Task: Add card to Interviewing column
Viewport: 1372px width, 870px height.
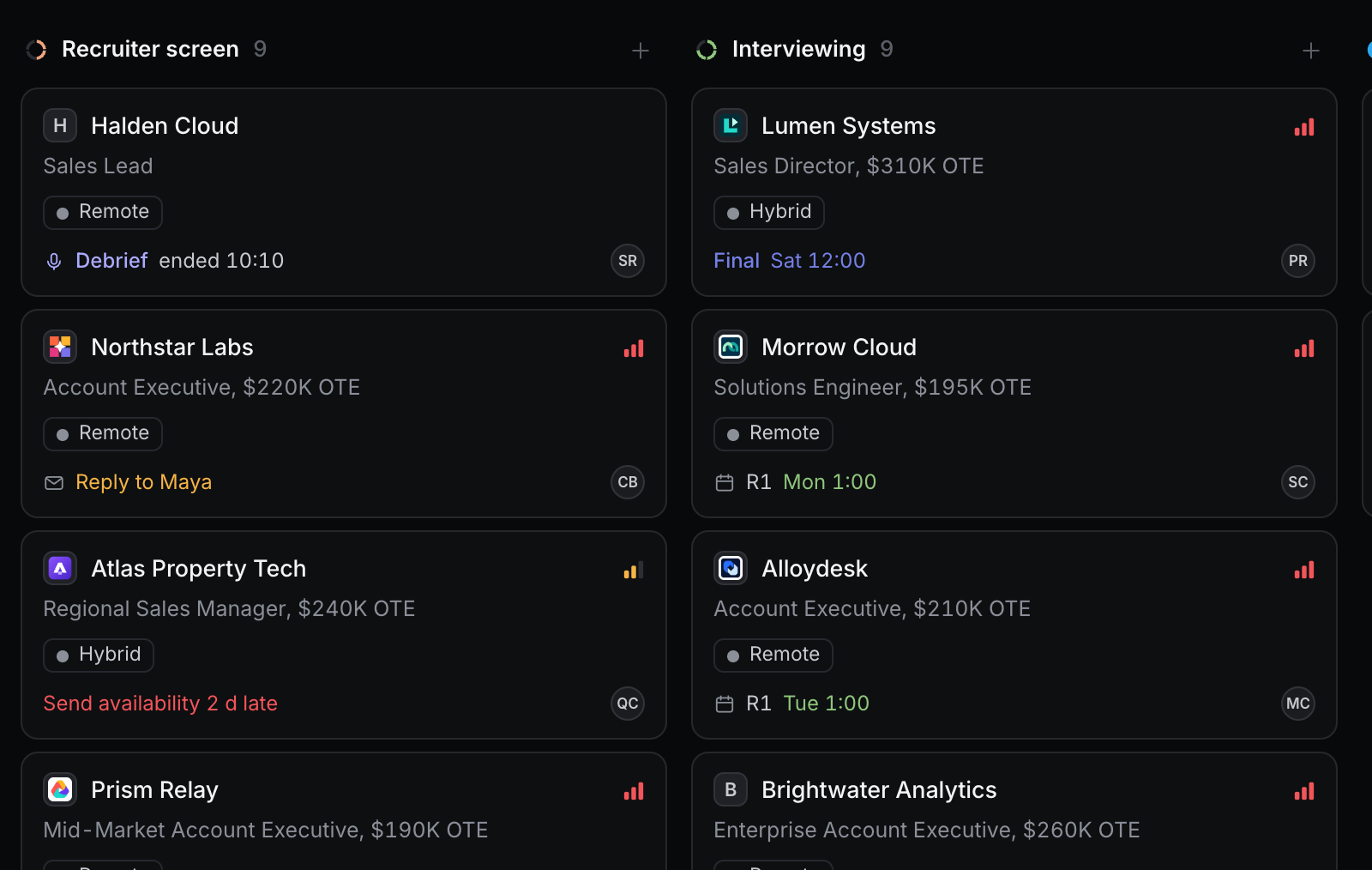Action: [1311, 51]
